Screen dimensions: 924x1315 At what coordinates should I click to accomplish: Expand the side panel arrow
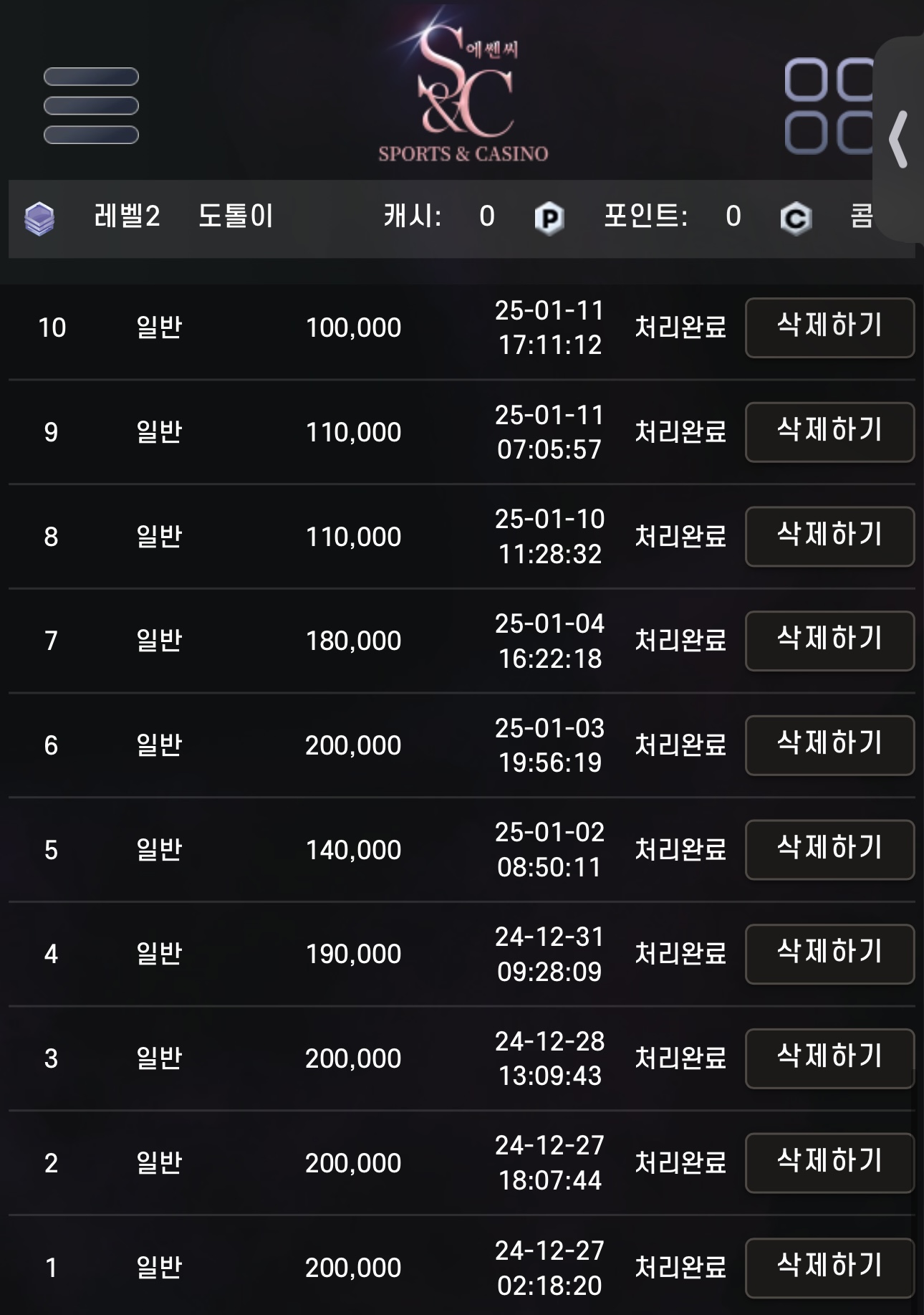tap(899, 139)
